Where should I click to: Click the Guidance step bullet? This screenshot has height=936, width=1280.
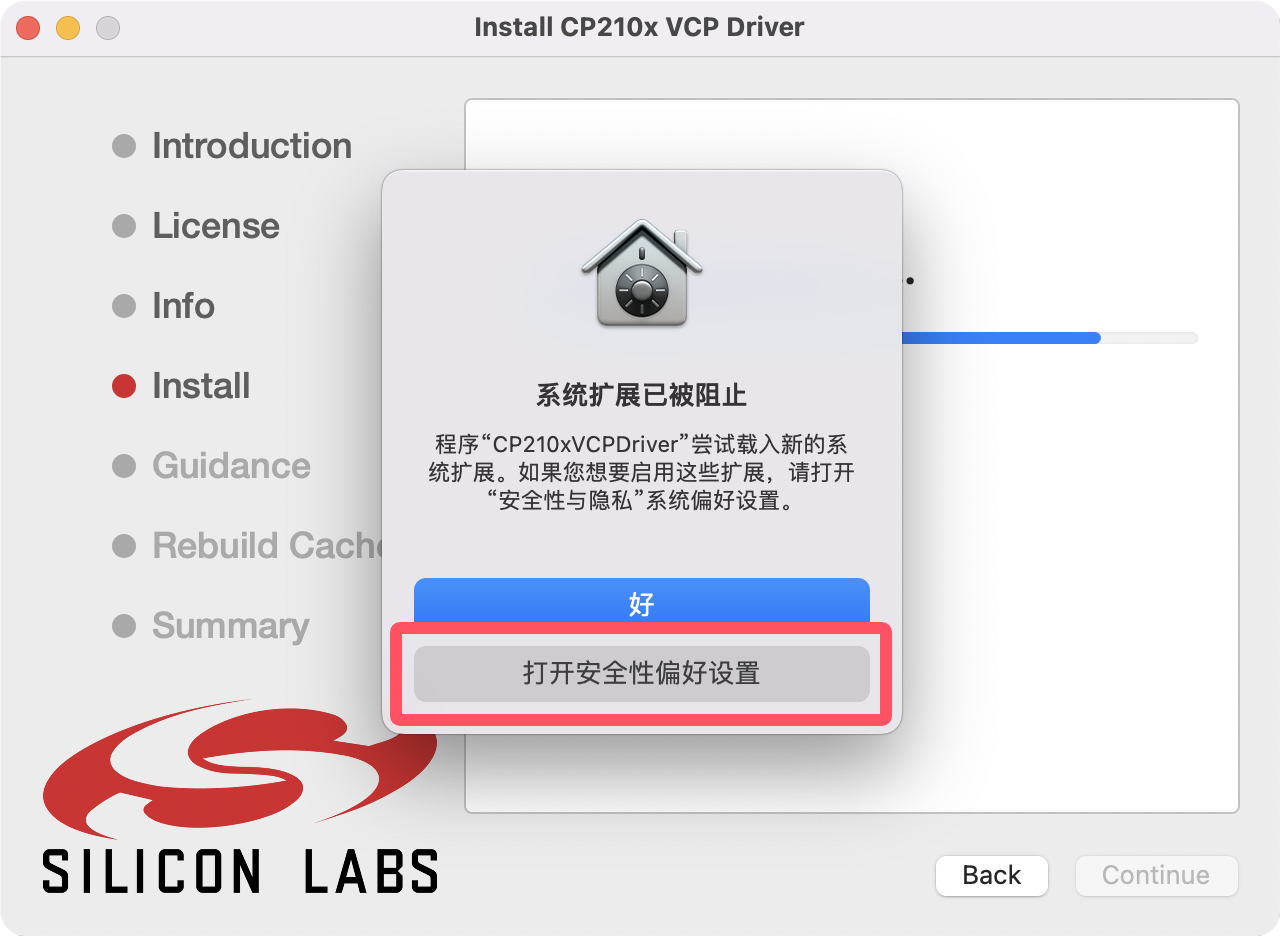[x=124, y=466]
